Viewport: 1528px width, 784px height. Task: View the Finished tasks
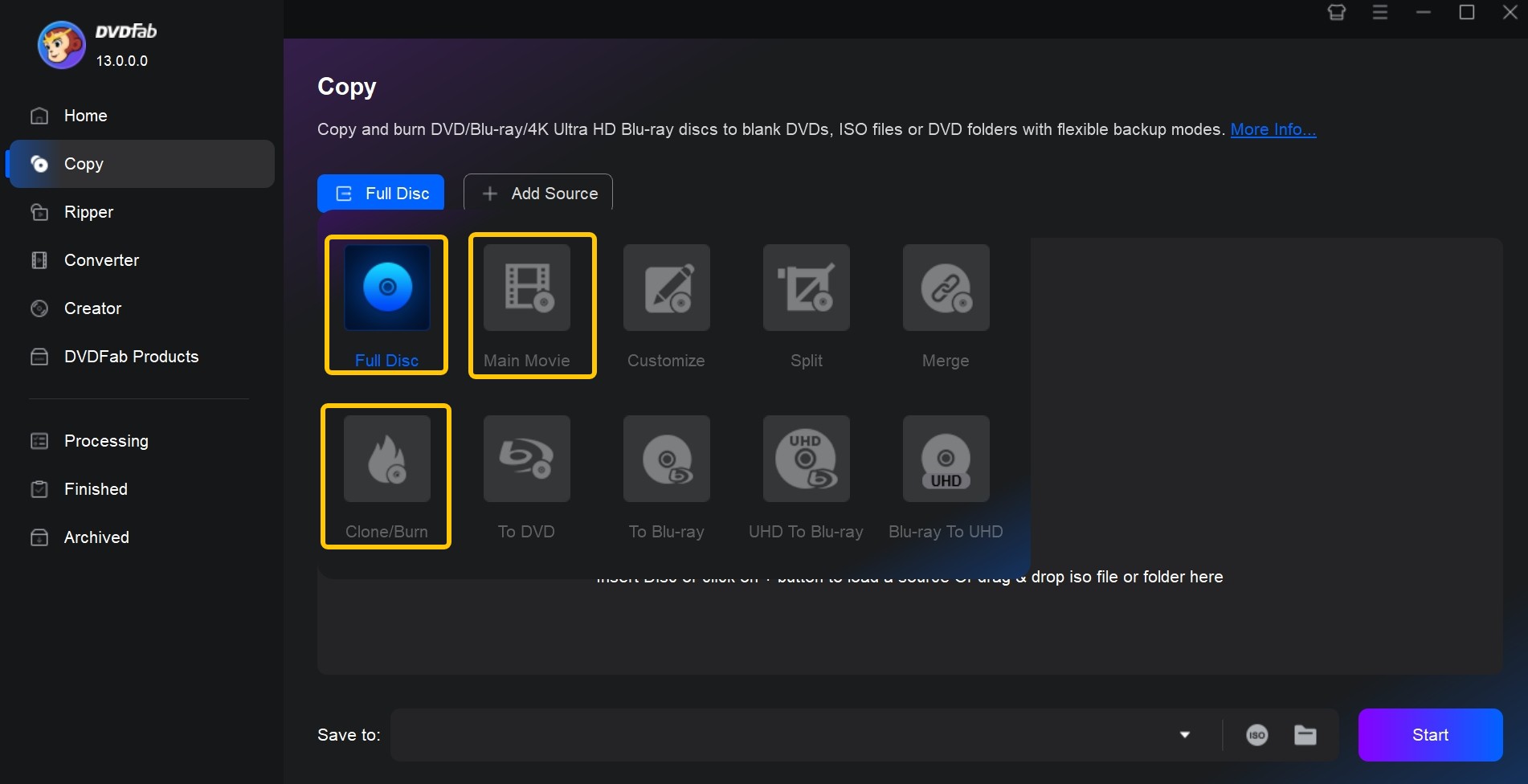[x=141, y=489]
